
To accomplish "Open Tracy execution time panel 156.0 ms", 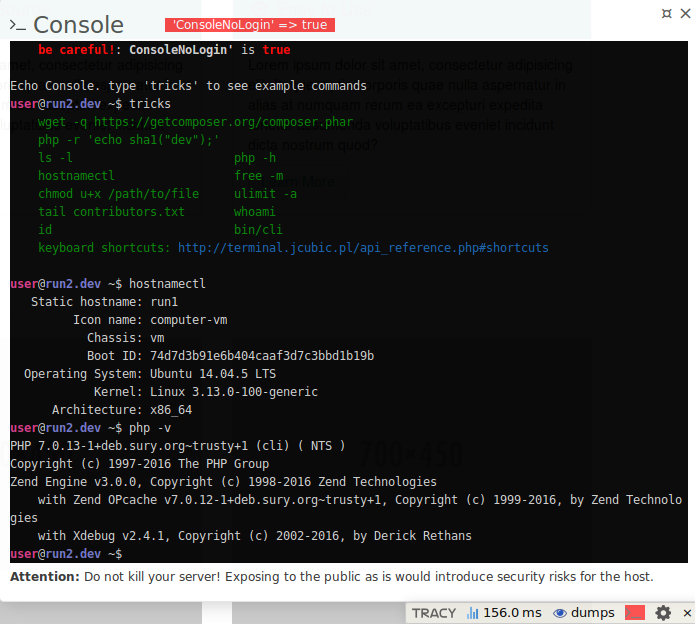I will click(504, 613).
